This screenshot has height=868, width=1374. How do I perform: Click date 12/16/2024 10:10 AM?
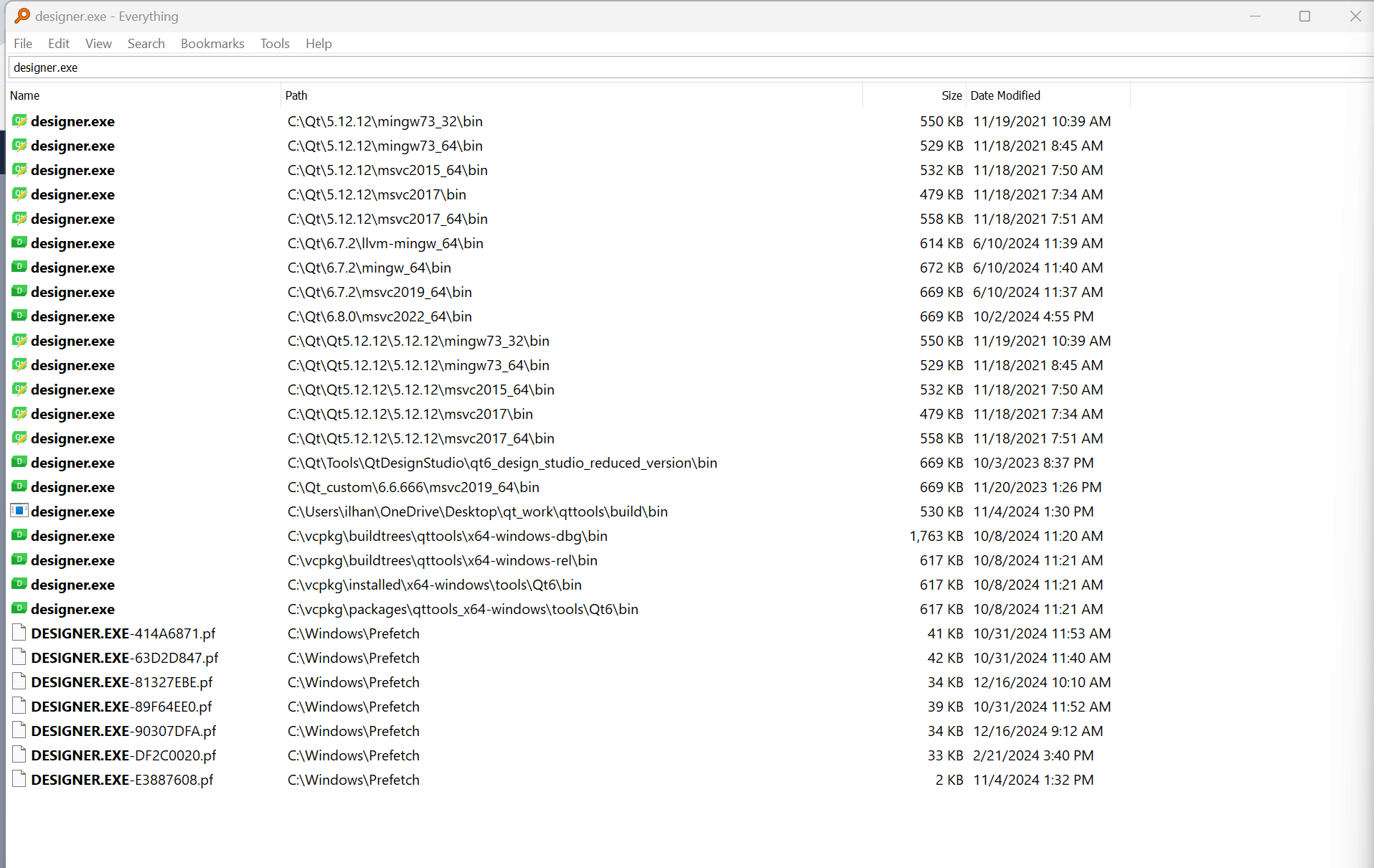(x=1042, y=682)
